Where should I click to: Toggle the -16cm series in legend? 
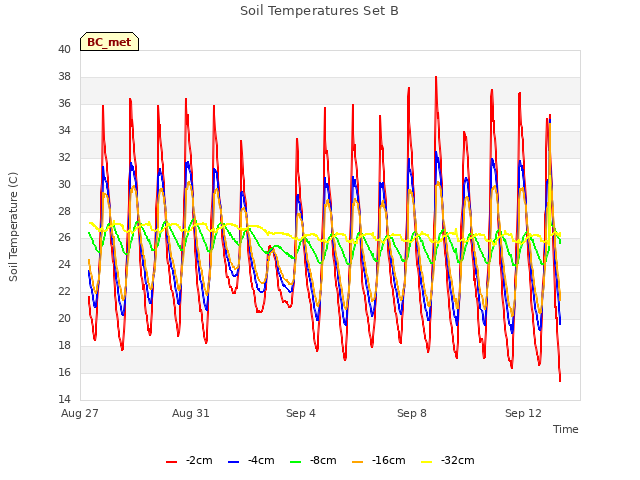(378, 461)
